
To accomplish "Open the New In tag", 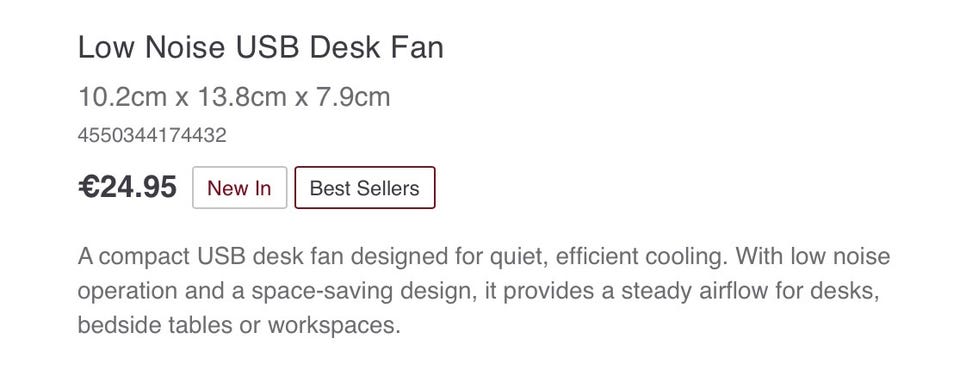I will pos(239,188).
